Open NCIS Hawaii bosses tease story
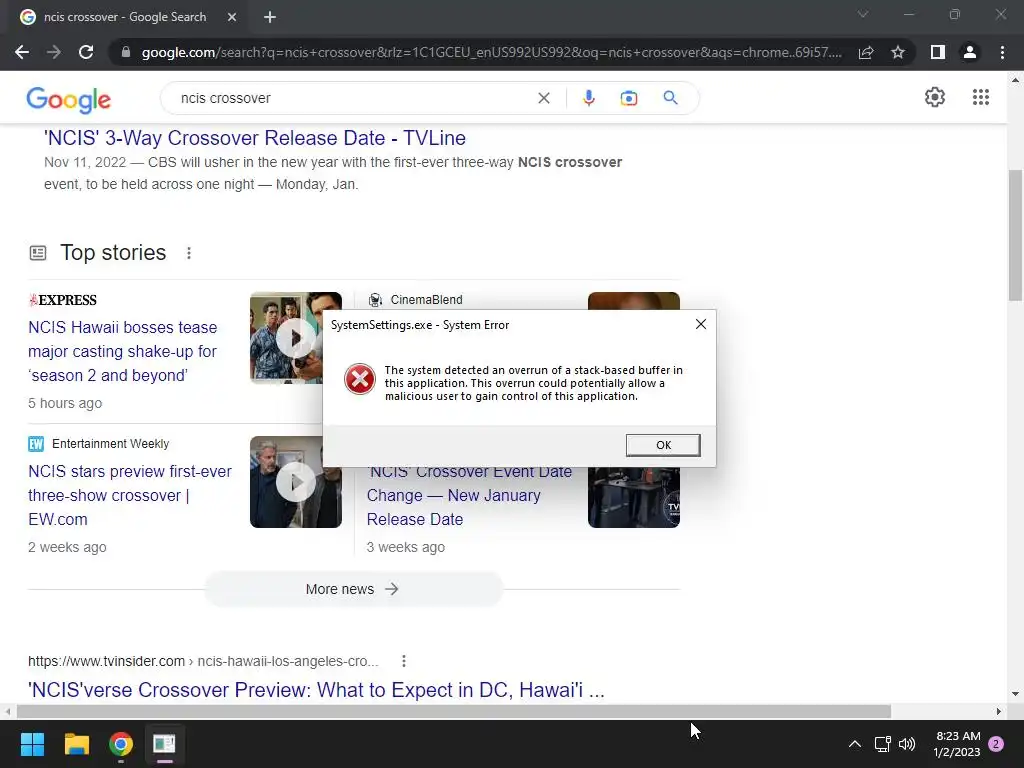 (123, 351)
